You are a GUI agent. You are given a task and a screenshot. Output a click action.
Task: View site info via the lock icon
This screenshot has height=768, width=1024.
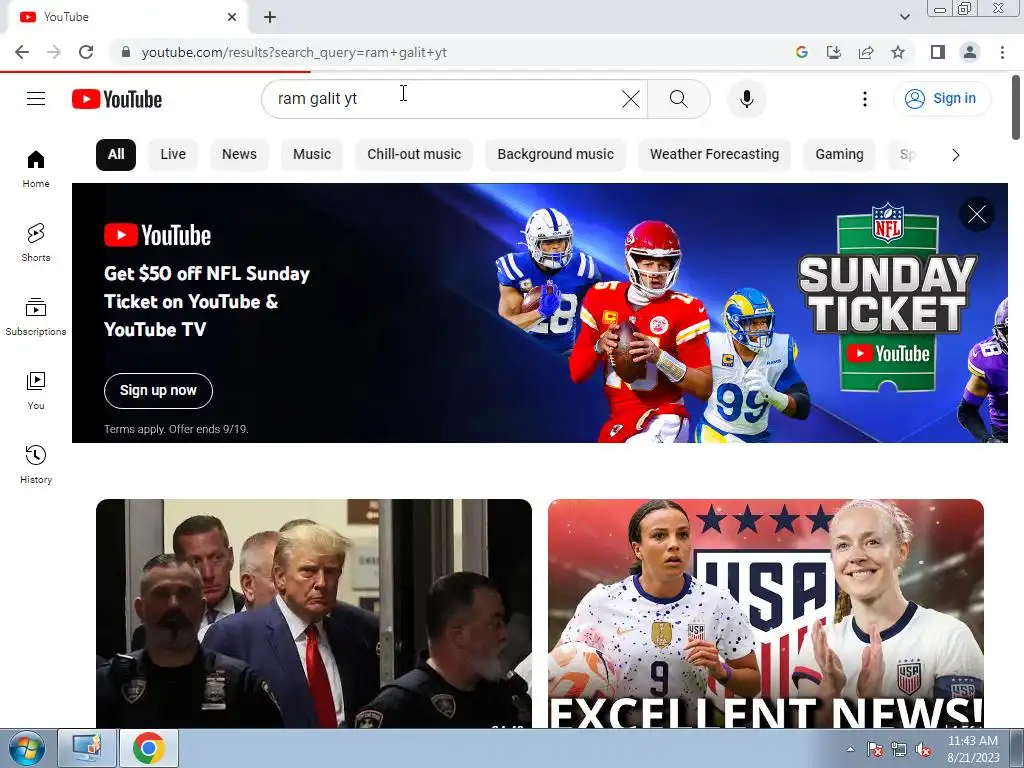pyautogui.click(x=126, y=52)
